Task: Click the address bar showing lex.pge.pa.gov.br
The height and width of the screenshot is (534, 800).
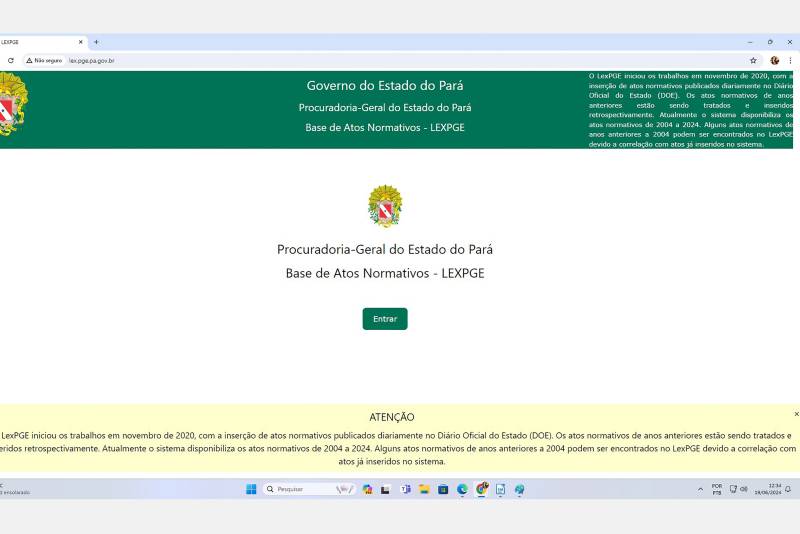Action: coord(300,60)
